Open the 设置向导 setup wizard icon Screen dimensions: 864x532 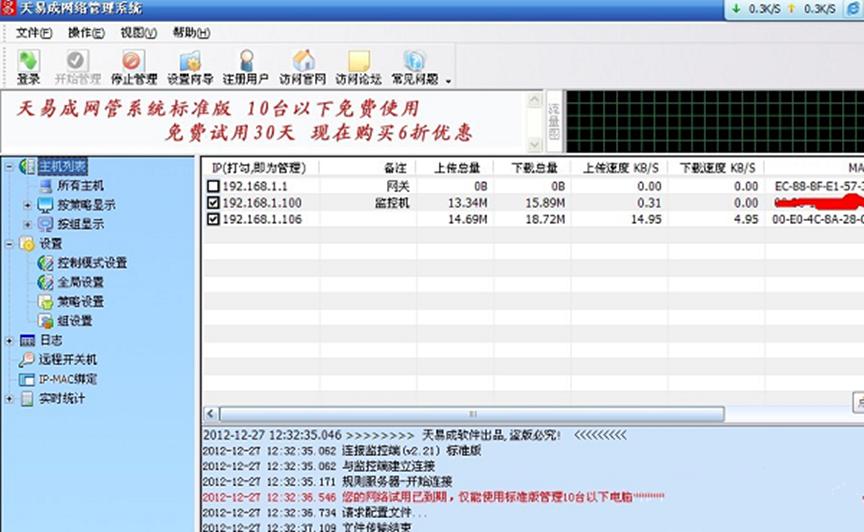click(190, 61)
